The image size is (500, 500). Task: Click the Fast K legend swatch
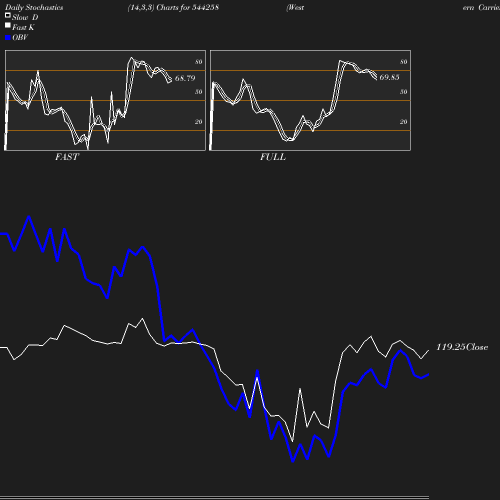(x=8, y=25)
